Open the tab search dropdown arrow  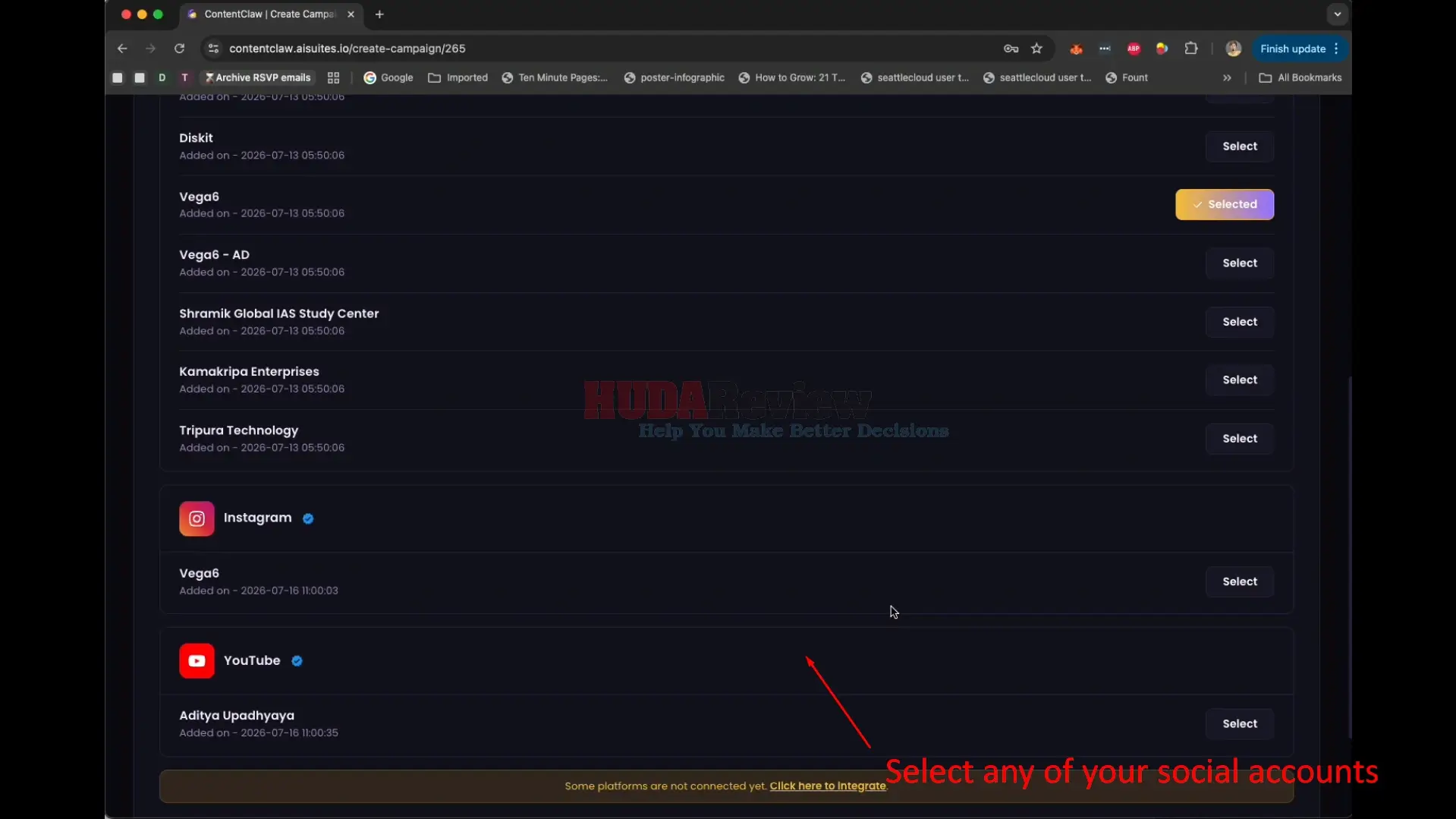tap(1337, 14)
